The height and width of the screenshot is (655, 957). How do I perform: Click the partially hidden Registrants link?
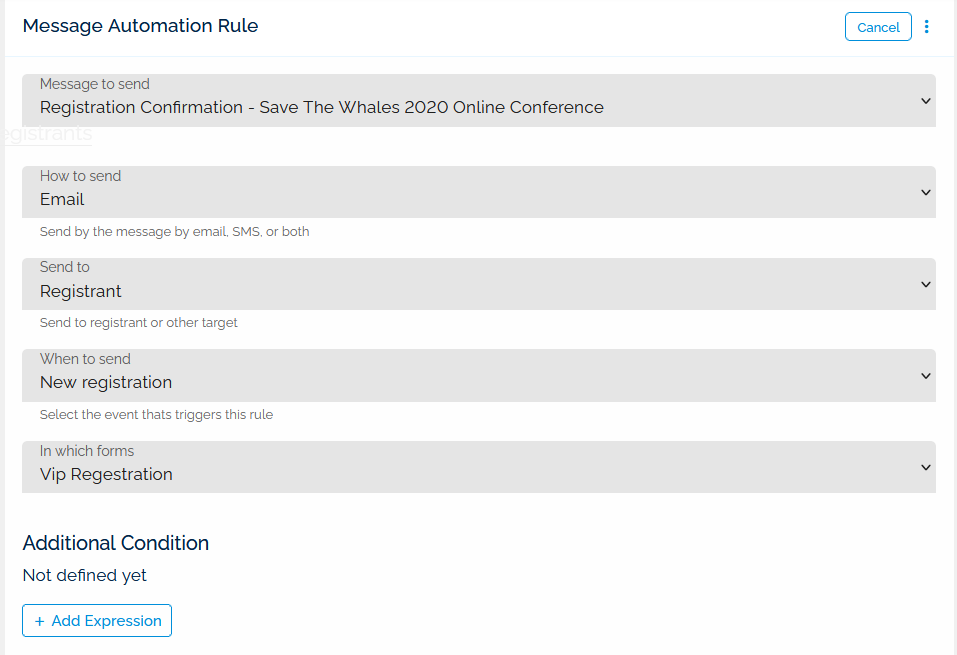46,135
